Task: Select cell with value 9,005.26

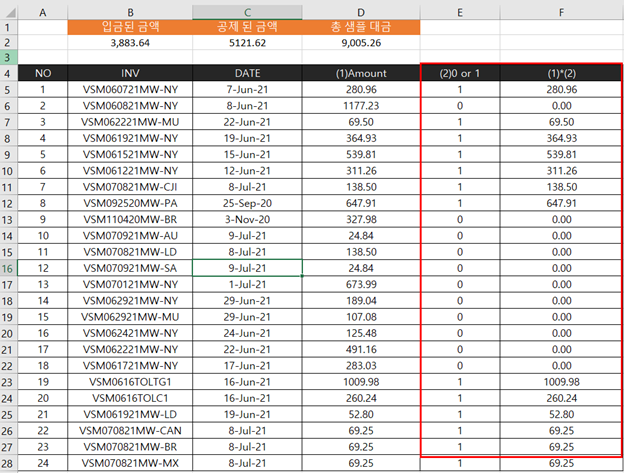Action: [x=361, y=43]
